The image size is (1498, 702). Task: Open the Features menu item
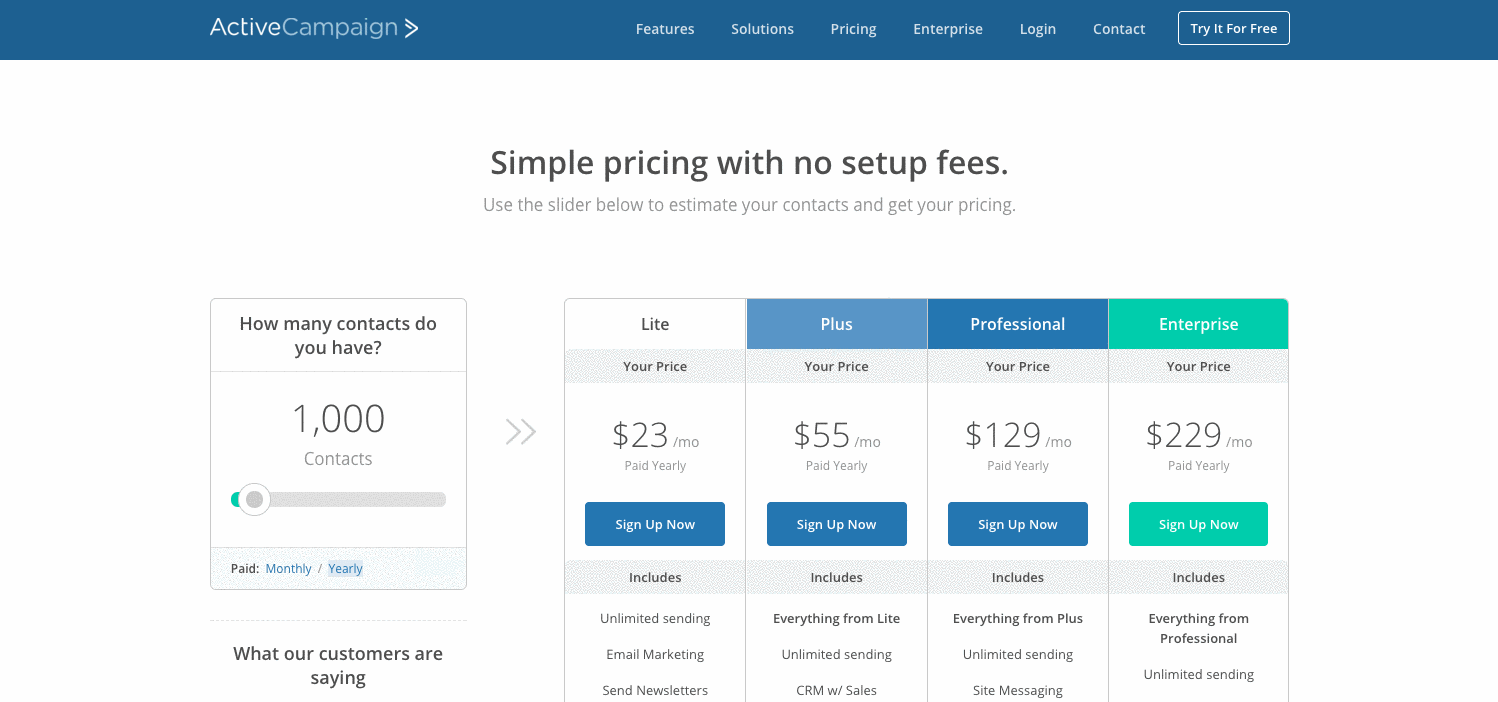(x=665, y=29)
